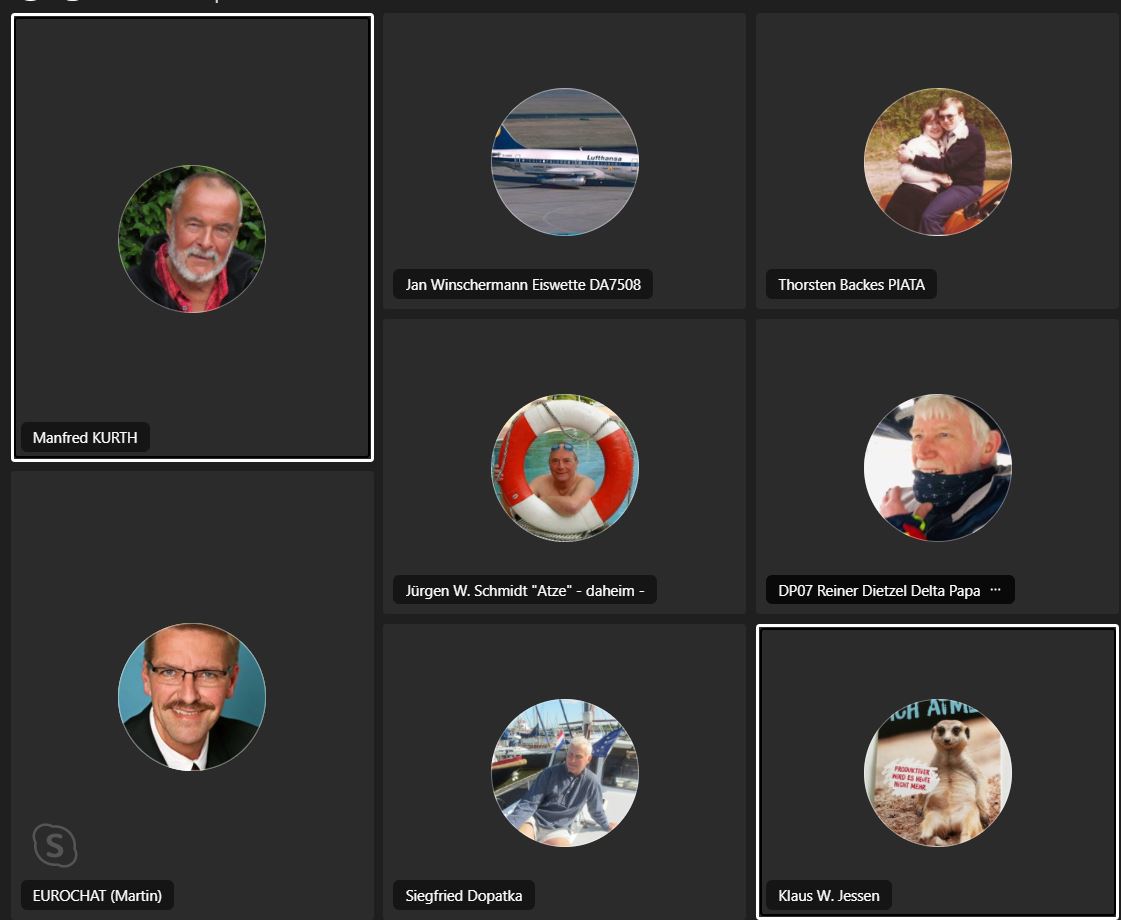Click the meerkat avatar of Klaus Jessen
Image resolution: width=1121 pixels, height=920 pixels.
click(x=937, y=773)
